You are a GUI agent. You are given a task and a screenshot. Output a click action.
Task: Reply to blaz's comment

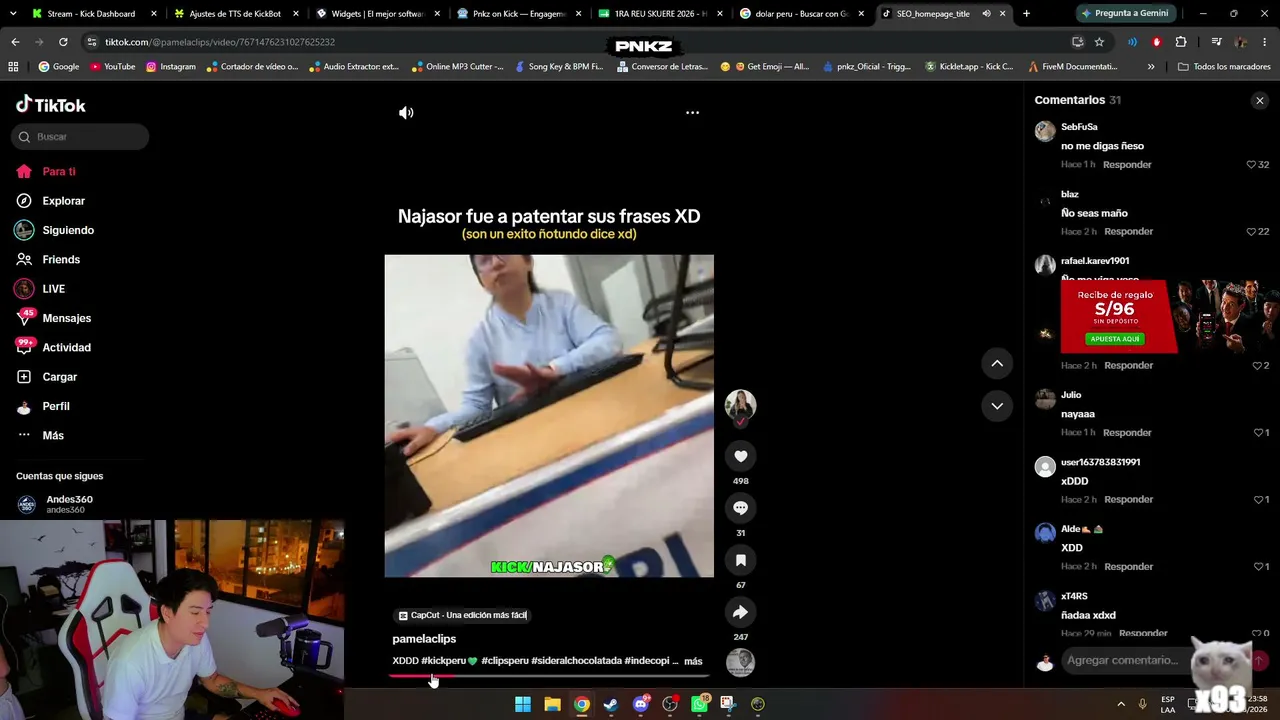click(1129, 231)
